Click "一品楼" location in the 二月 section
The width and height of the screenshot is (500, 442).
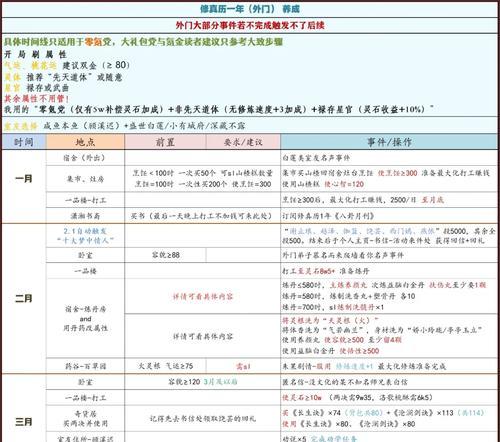tap(85, 271)
